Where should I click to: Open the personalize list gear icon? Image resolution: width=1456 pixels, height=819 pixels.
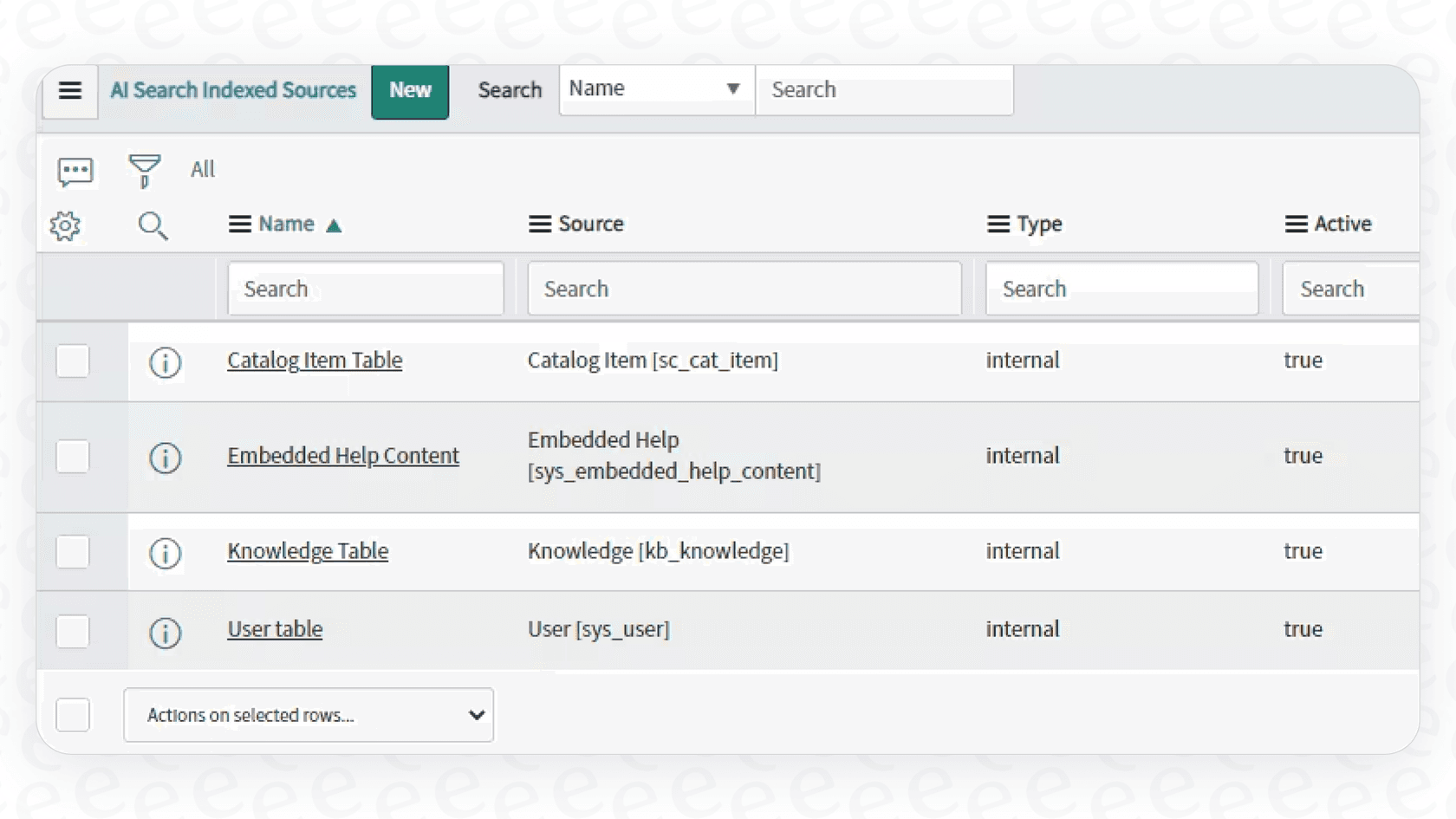pos(65,225)
